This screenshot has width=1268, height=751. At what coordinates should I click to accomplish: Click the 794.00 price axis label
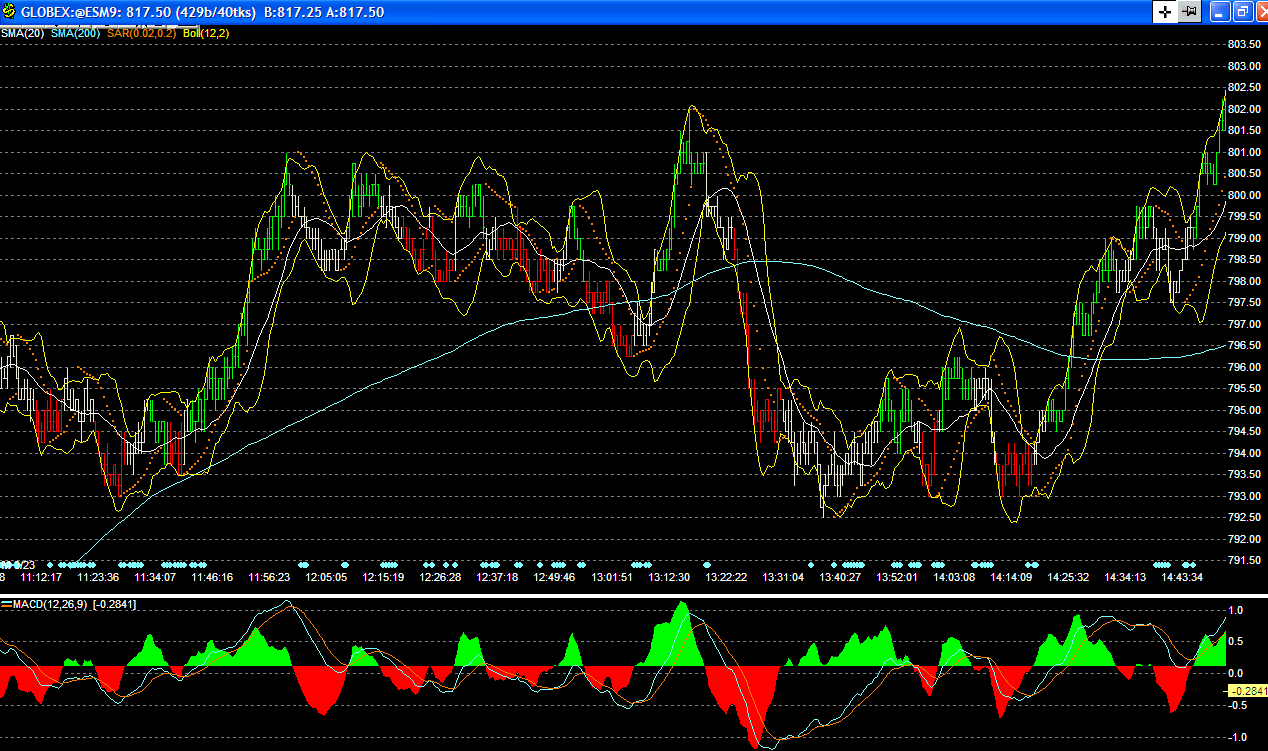click(1243, 453)
